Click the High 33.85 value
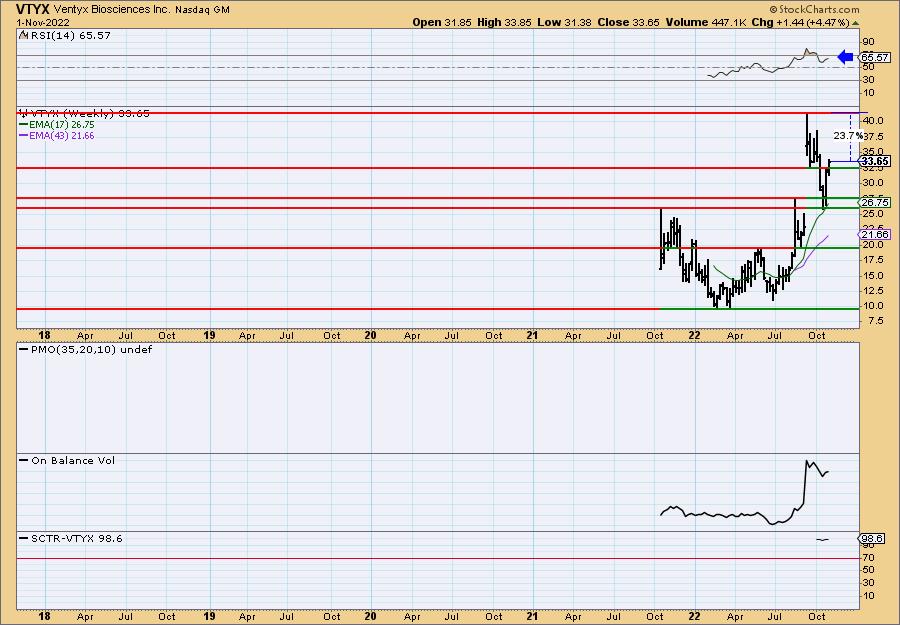Screen dimensions: 900x625 (505, 22)
